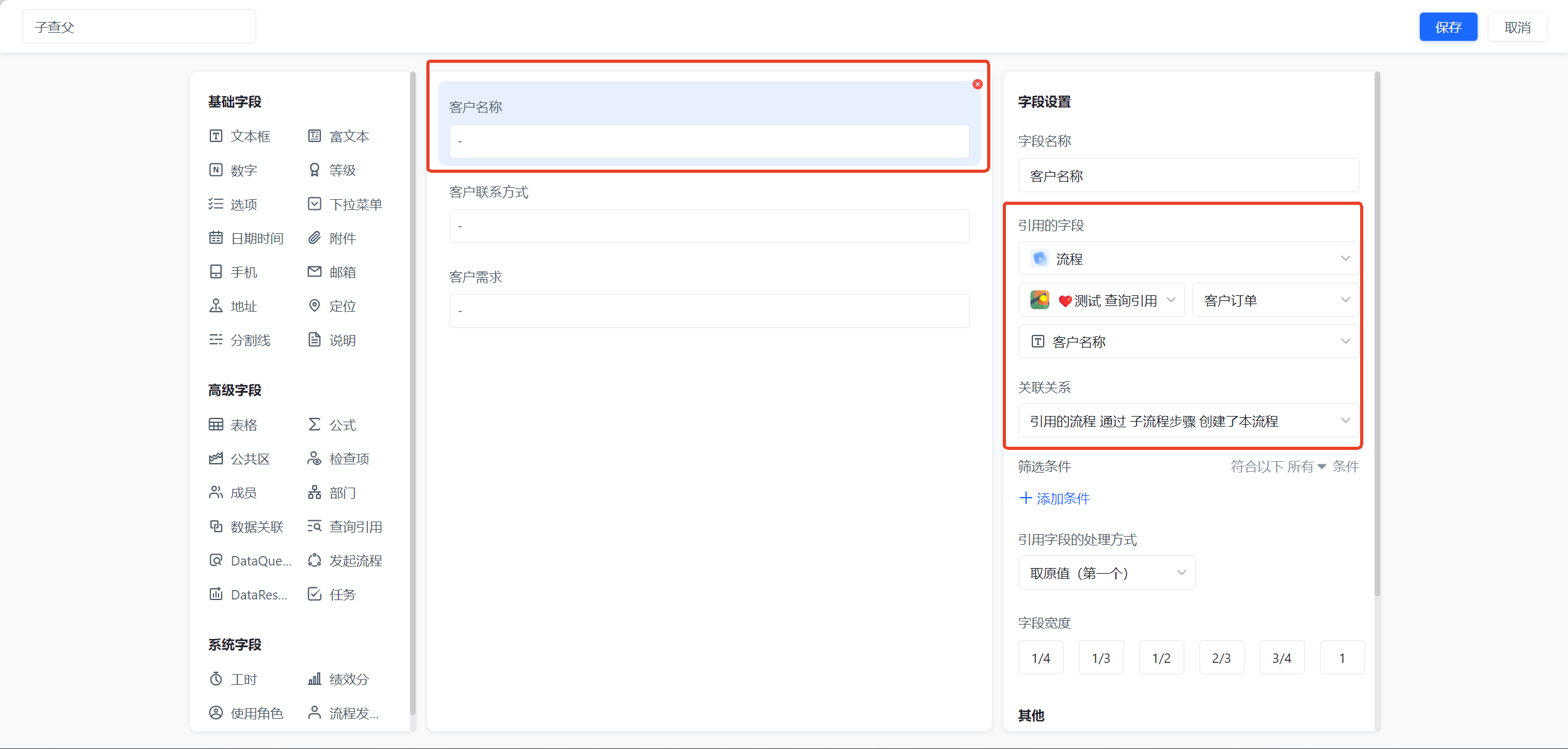The image size is (1568, 749).
Task: Select the 发起流程 start workflow icon
Action: coord(315,560)
